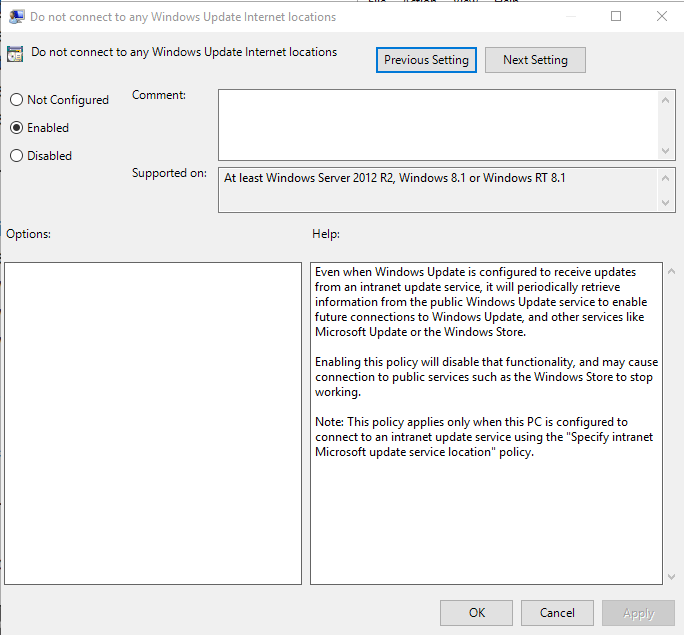Go to Previous Setting
The height and width of the screenshot is (635, 684).
(426, 60)
